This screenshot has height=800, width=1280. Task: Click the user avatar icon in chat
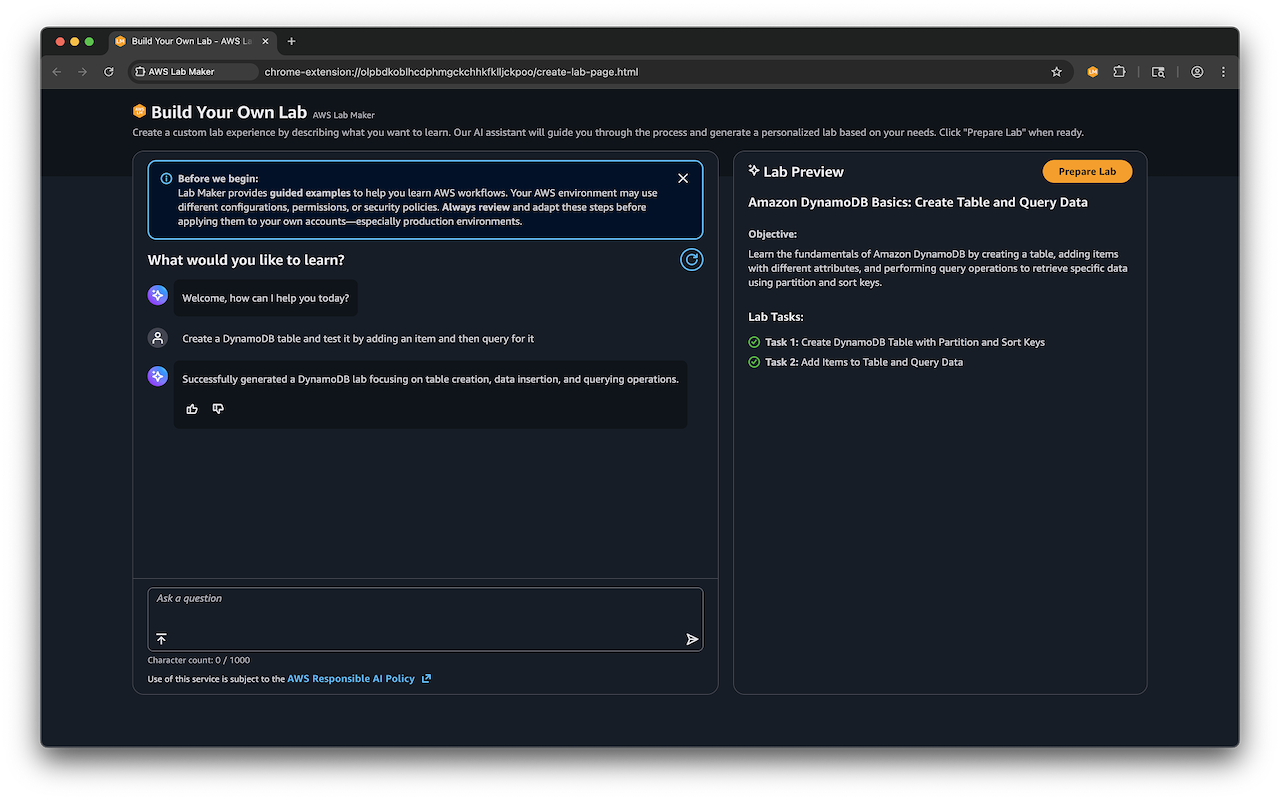pos(157,338)
